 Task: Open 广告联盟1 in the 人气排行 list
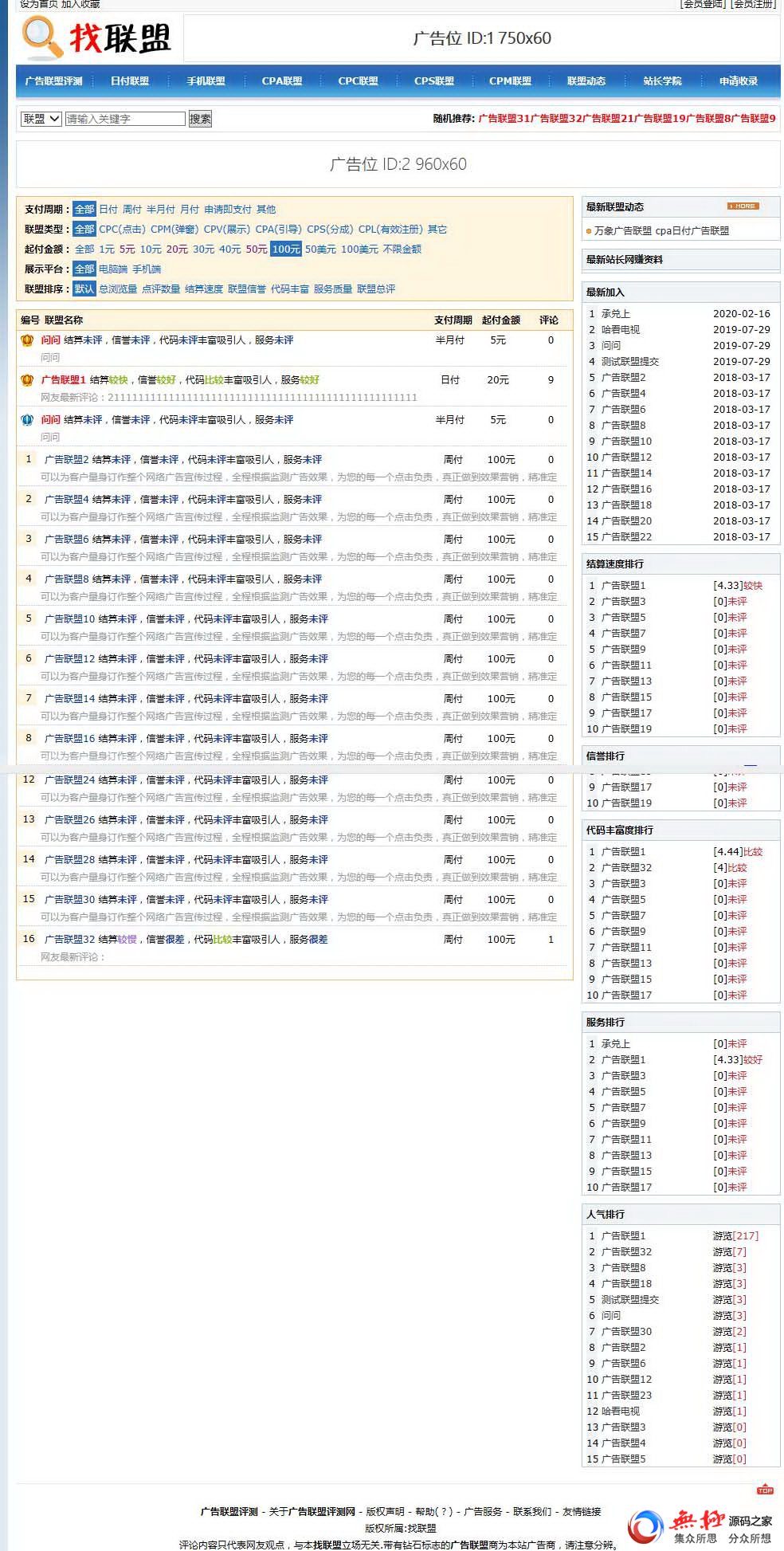(624, 1236)
